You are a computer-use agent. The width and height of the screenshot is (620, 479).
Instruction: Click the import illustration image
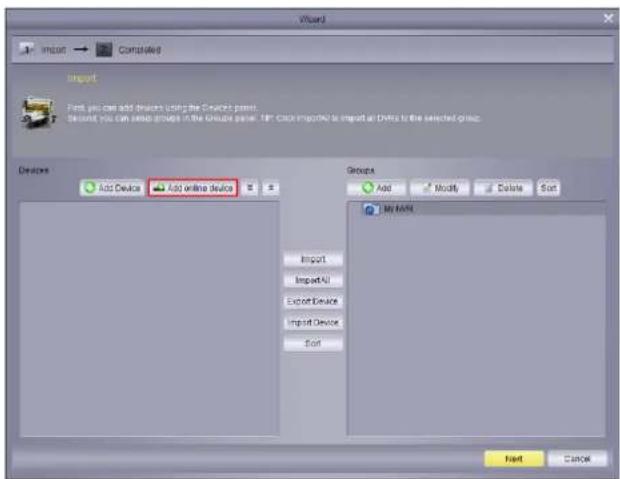click(38, 114)
